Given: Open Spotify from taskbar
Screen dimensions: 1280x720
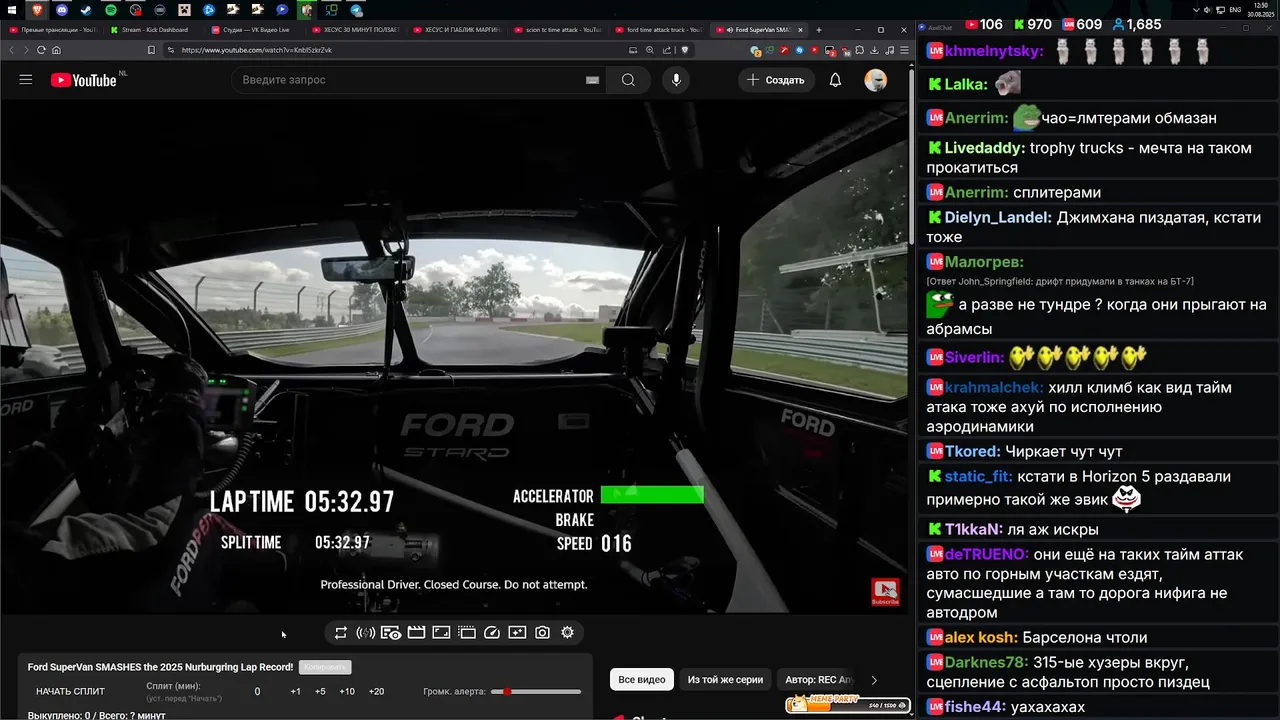Looking at the screenshot, I should [x=110, y=10].
